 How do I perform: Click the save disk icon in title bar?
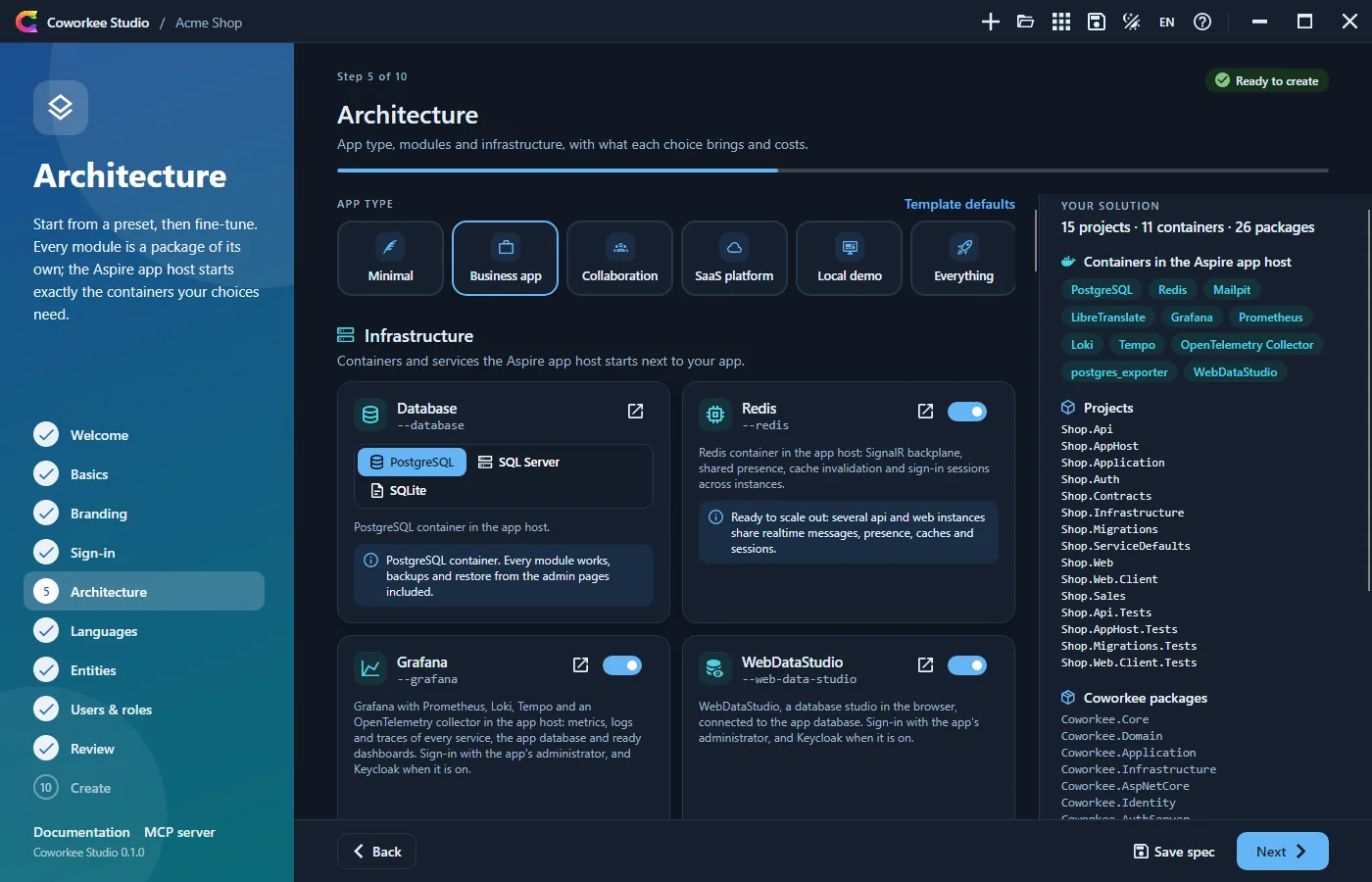tap(1097, 22)
